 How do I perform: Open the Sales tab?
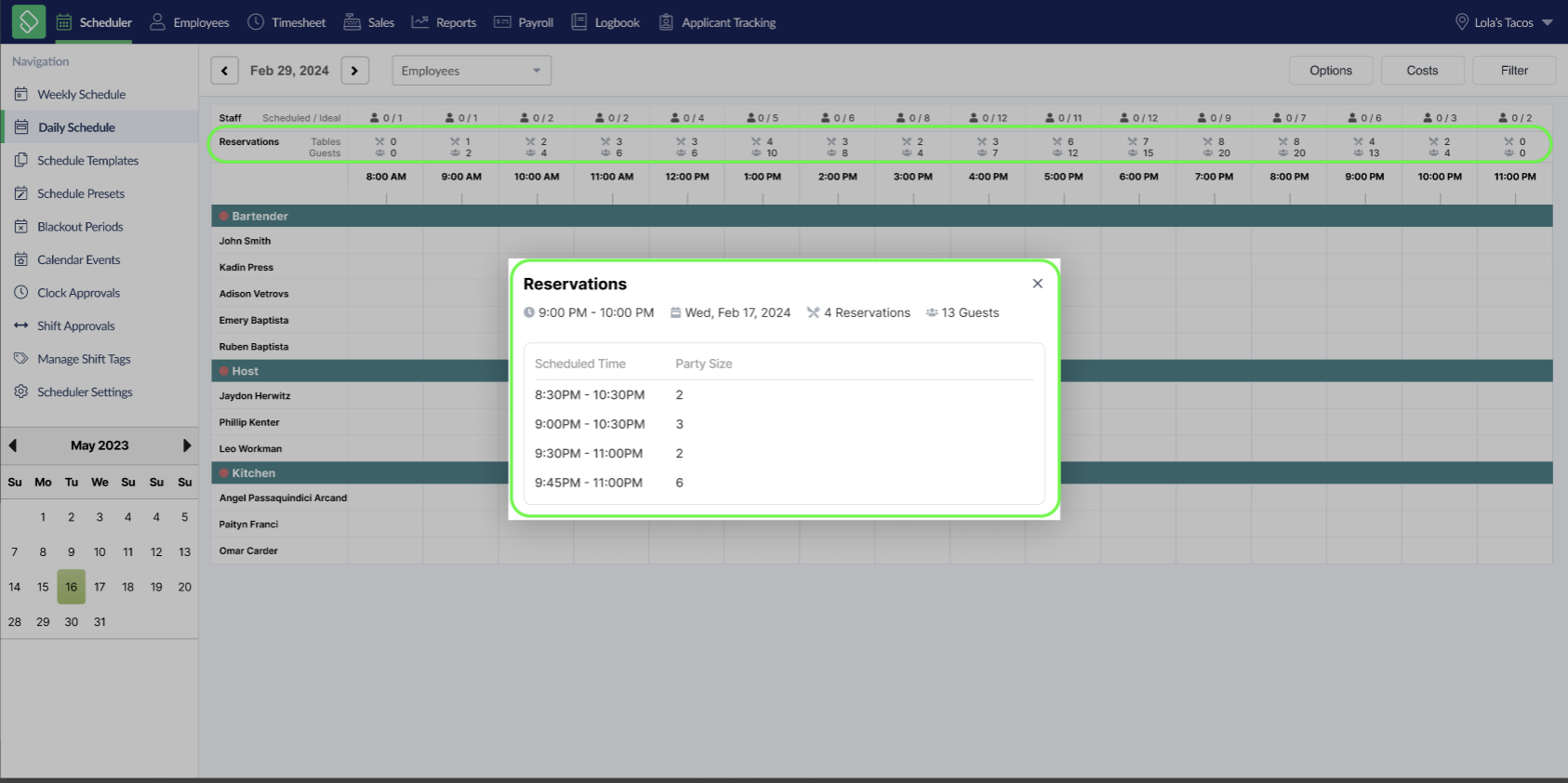pos(369,22)
